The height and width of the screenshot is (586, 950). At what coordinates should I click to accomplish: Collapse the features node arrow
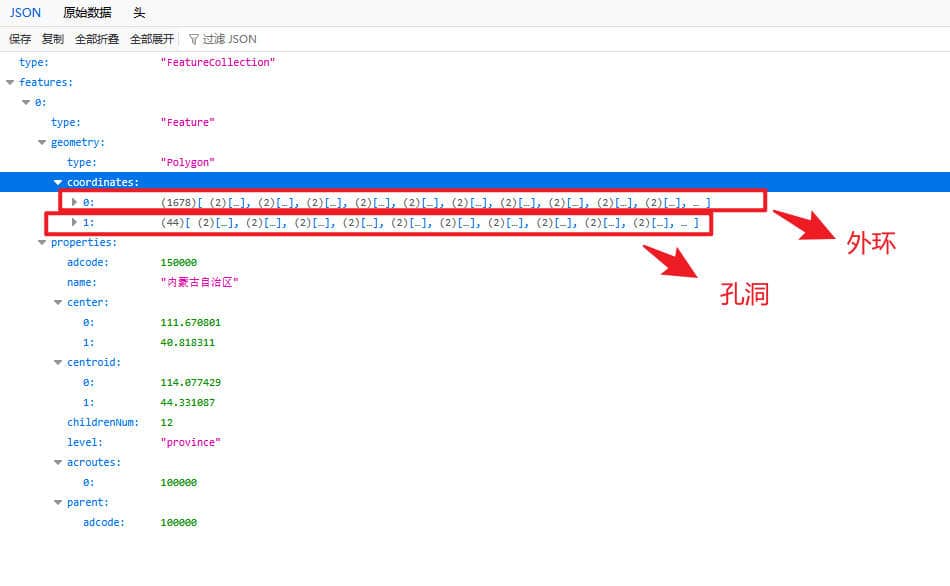[x=10, y=82]
